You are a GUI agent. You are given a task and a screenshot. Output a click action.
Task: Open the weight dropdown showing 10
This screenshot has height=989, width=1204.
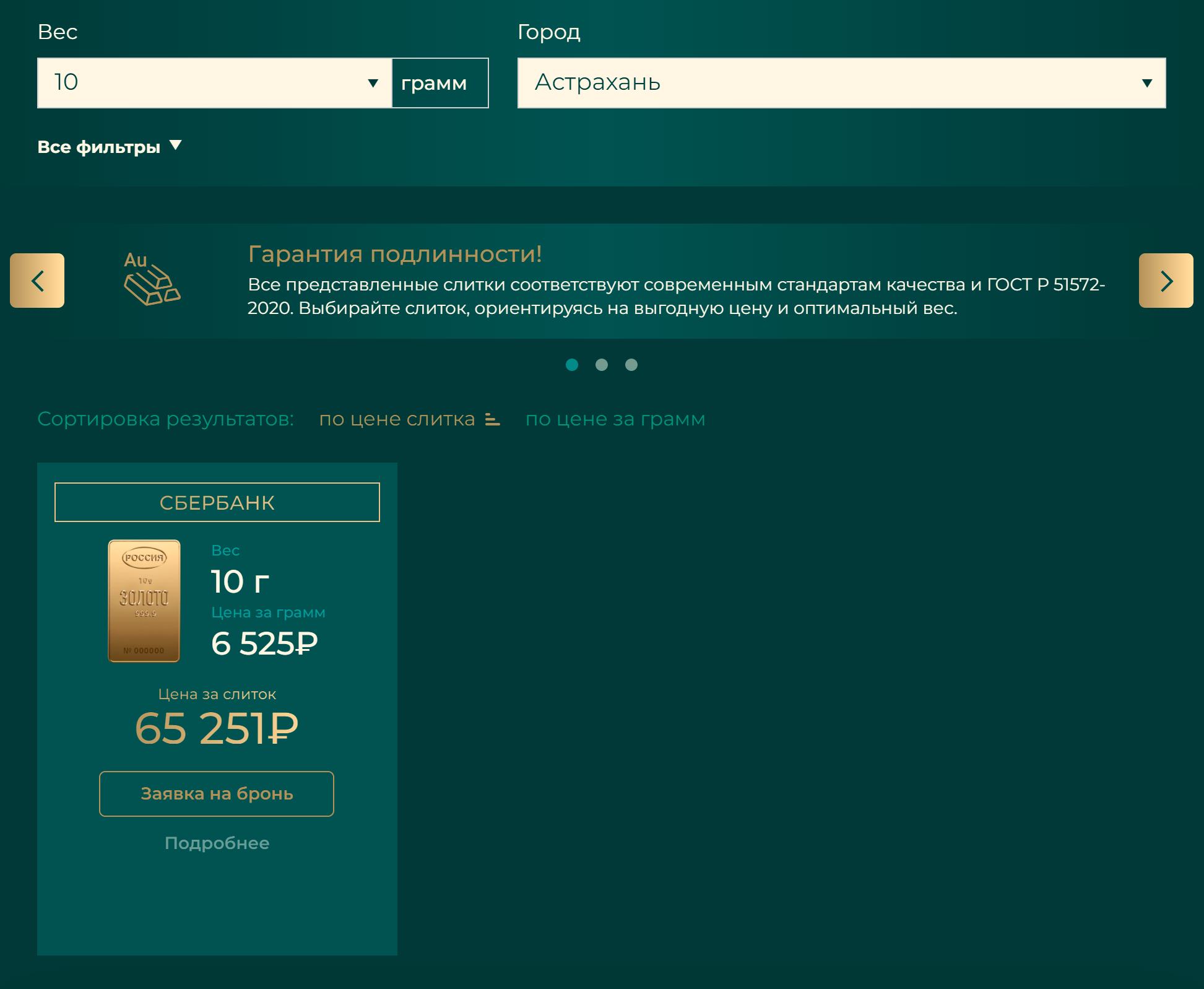tap(214, 83)
